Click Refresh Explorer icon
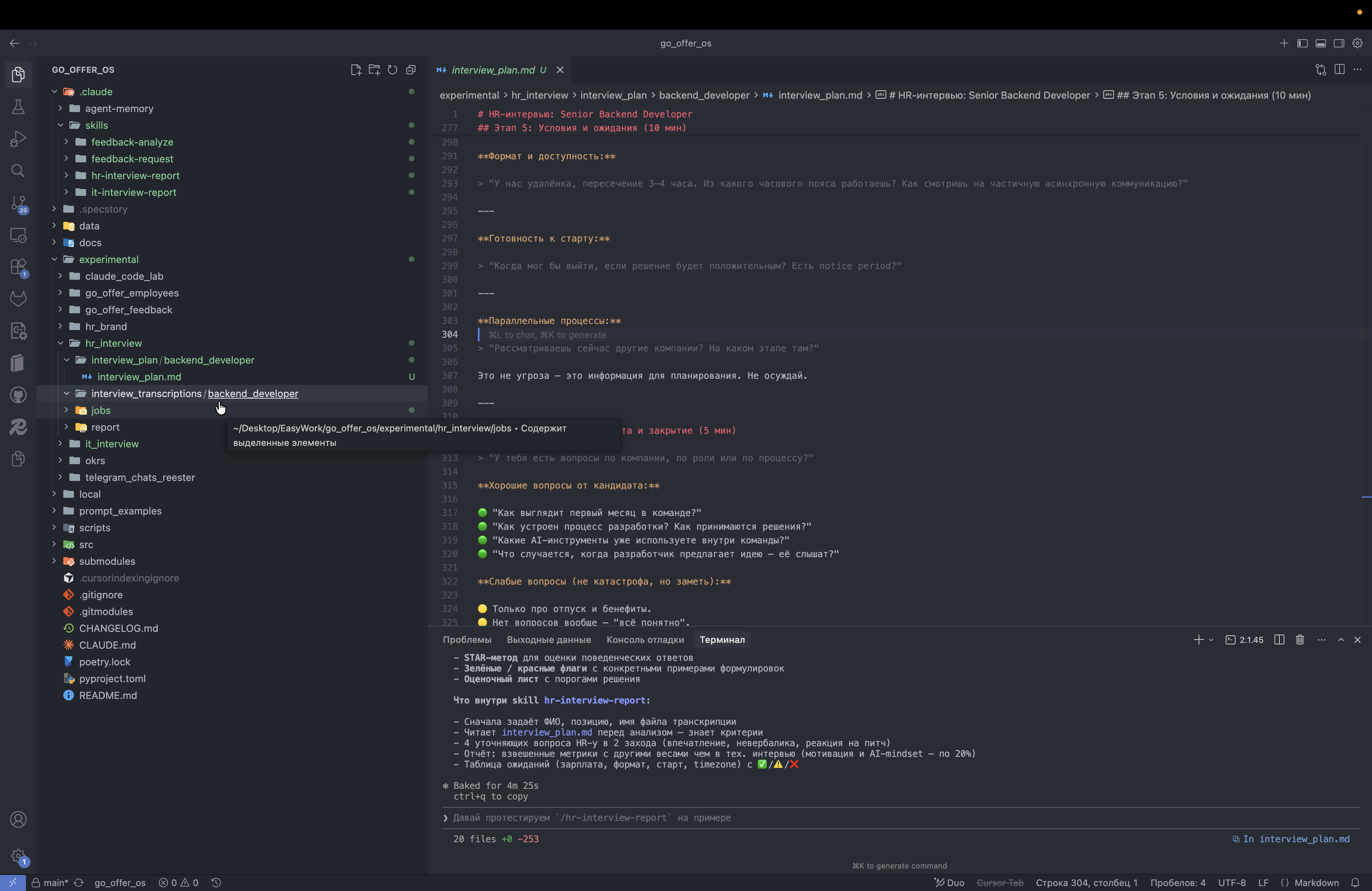Viewport: 1372px width, 891px height. click(x=393, y=70)
